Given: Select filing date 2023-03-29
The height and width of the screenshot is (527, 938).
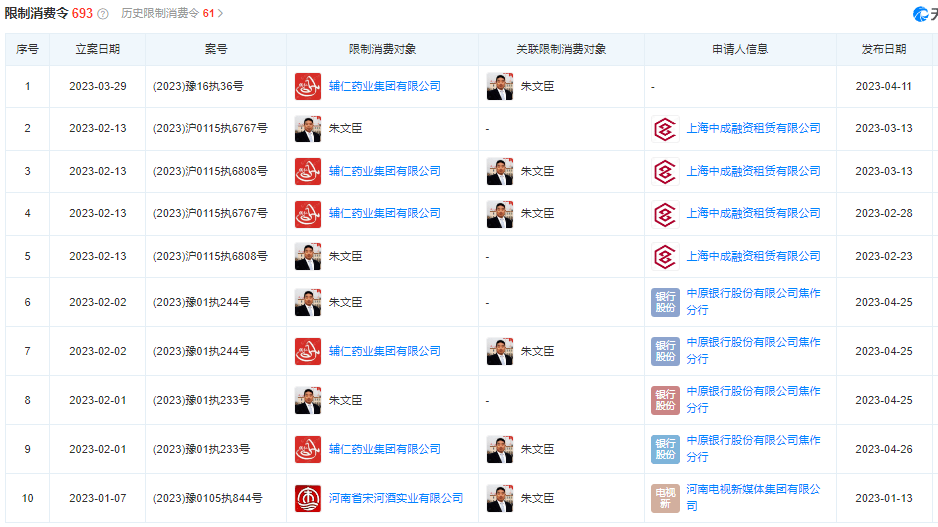Looking at the screenshot, I should coord(98,86).
